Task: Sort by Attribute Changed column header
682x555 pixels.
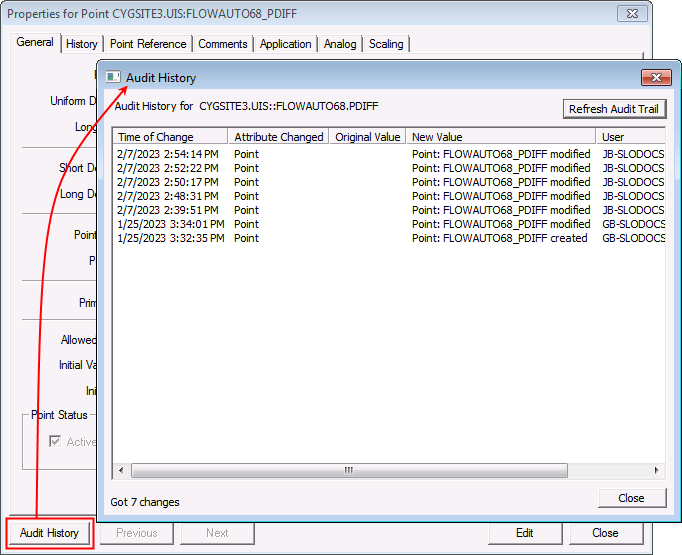Action: click(278, 137)
